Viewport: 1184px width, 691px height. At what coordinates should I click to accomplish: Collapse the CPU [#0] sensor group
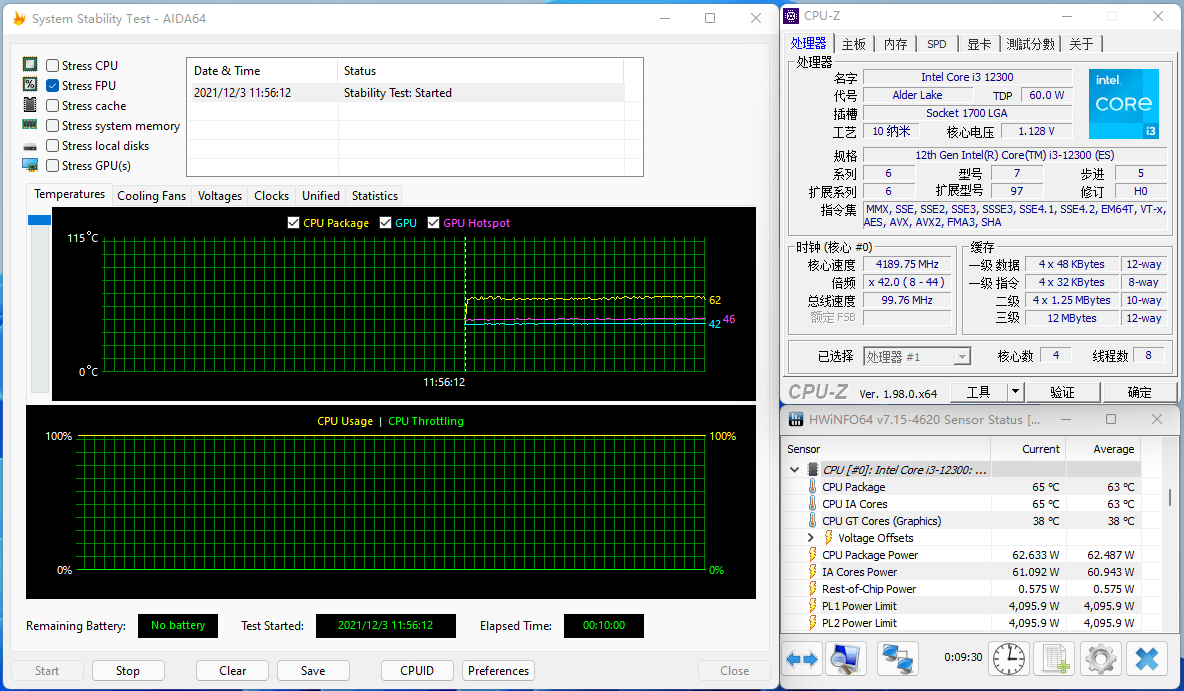point(795,470)
